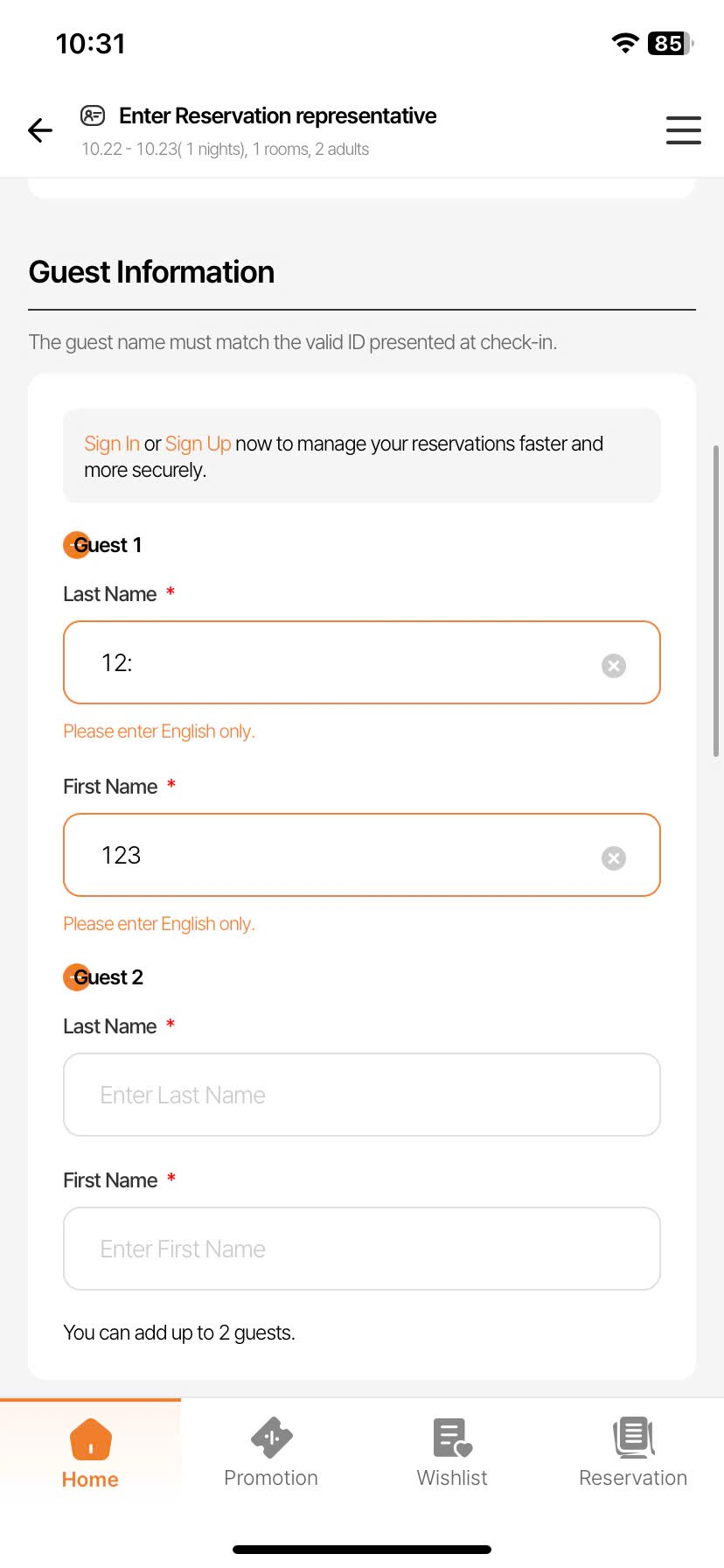Tap the orange Guest 2 remove icon

[76, 977]
